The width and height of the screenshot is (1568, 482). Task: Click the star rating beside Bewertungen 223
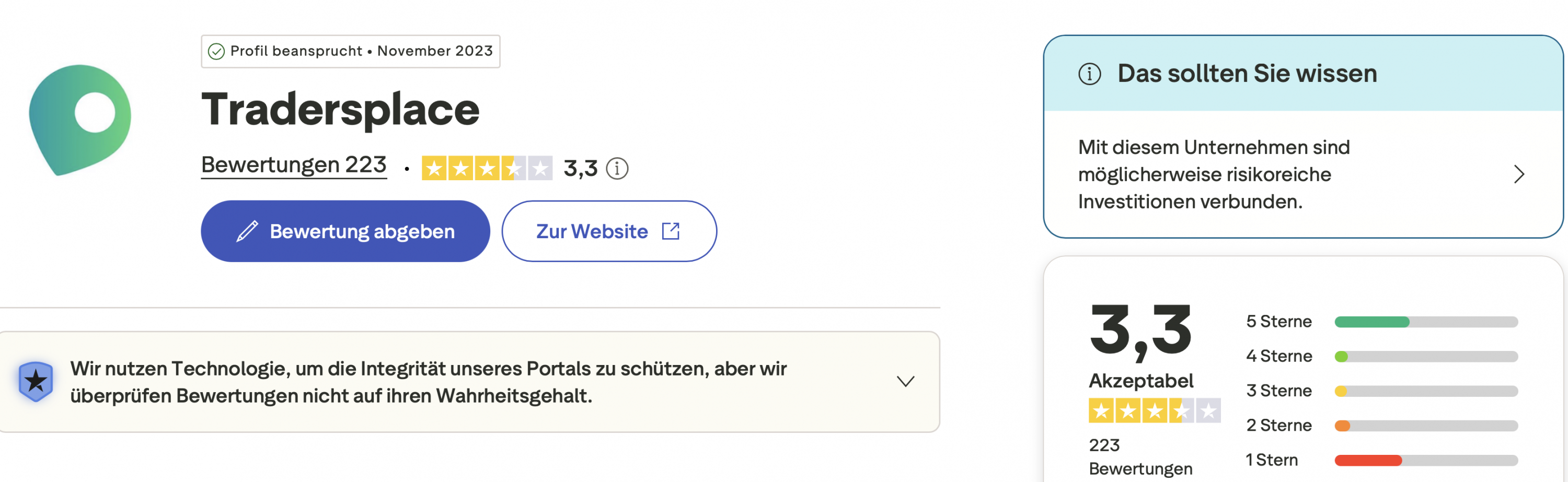[x=487, y=168]
